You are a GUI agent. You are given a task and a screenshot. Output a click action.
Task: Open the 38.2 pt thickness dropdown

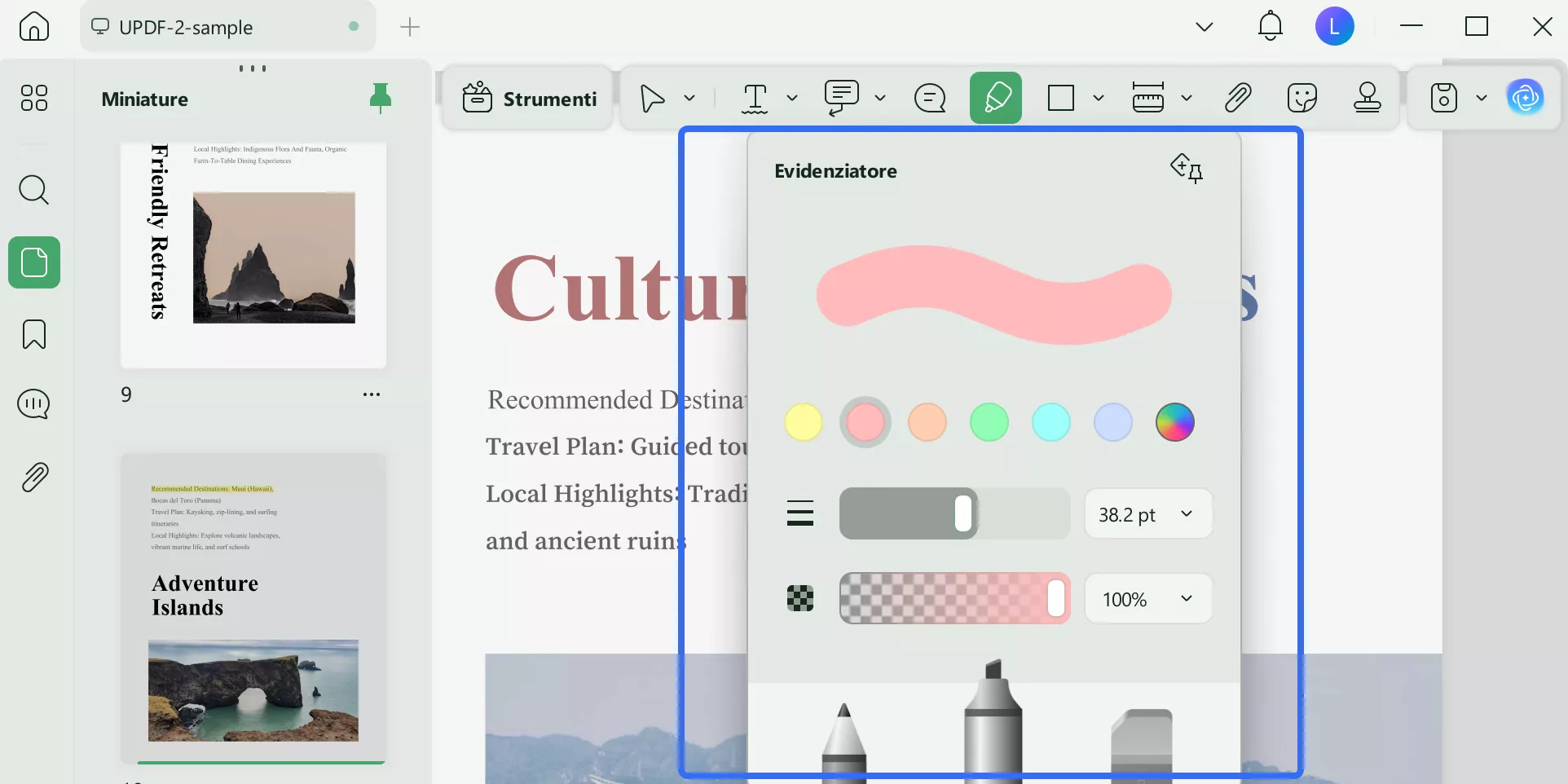1148,514
